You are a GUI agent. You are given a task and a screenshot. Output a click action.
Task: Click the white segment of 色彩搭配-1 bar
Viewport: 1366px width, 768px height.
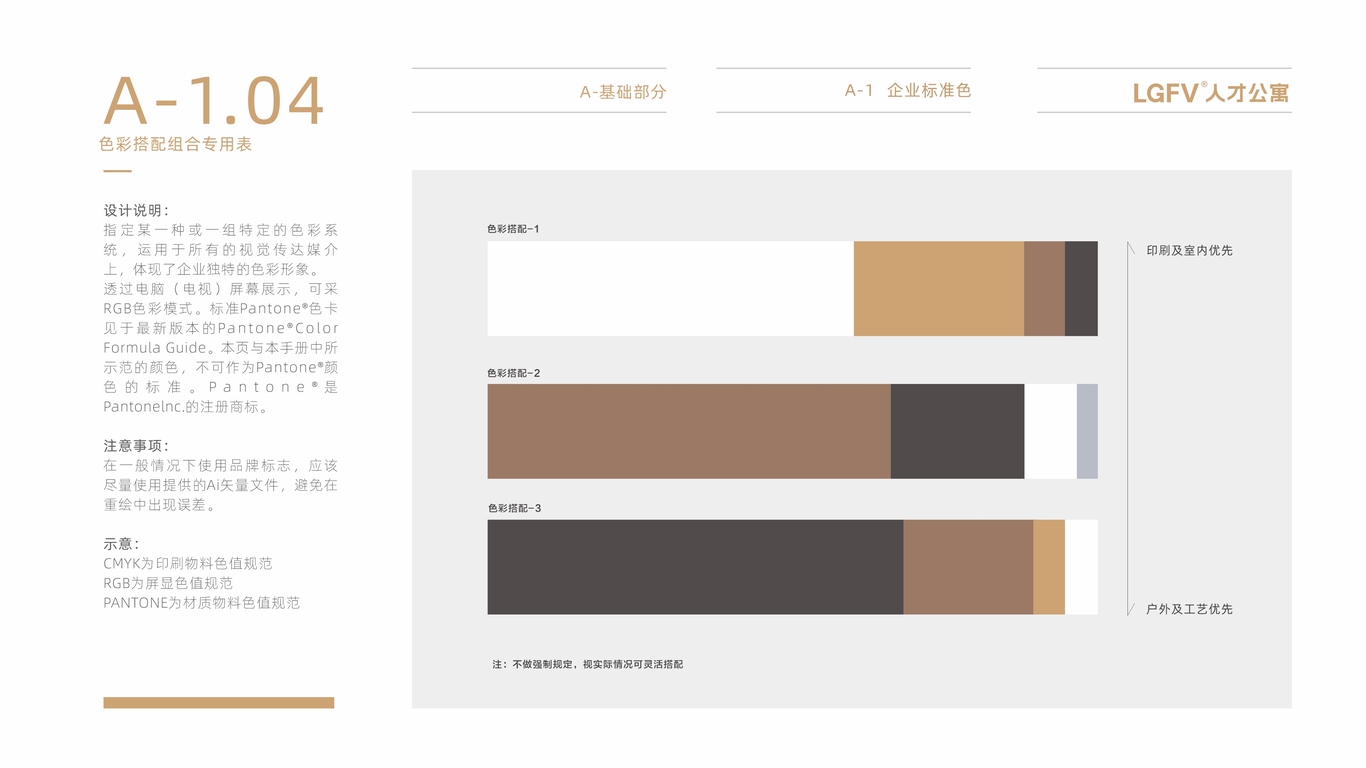coord(670,288)
